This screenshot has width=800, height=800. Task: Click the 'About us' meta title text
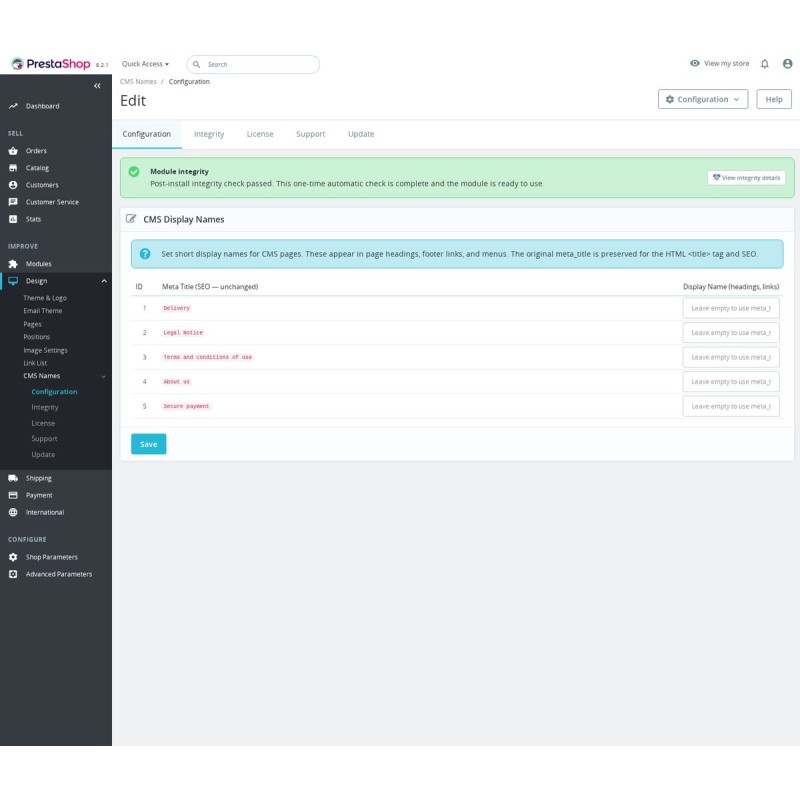[177, 382]
